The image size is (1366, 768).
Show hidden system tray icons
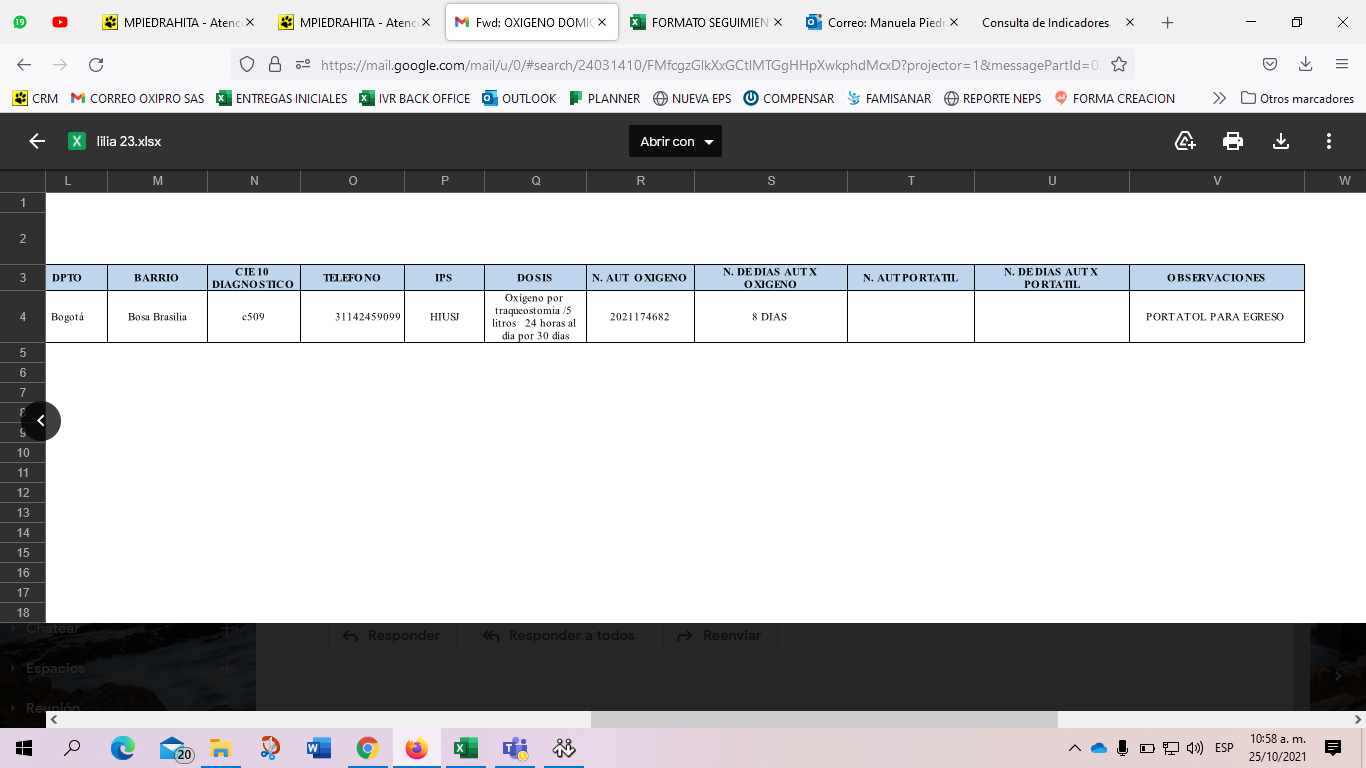(1074, 747)
